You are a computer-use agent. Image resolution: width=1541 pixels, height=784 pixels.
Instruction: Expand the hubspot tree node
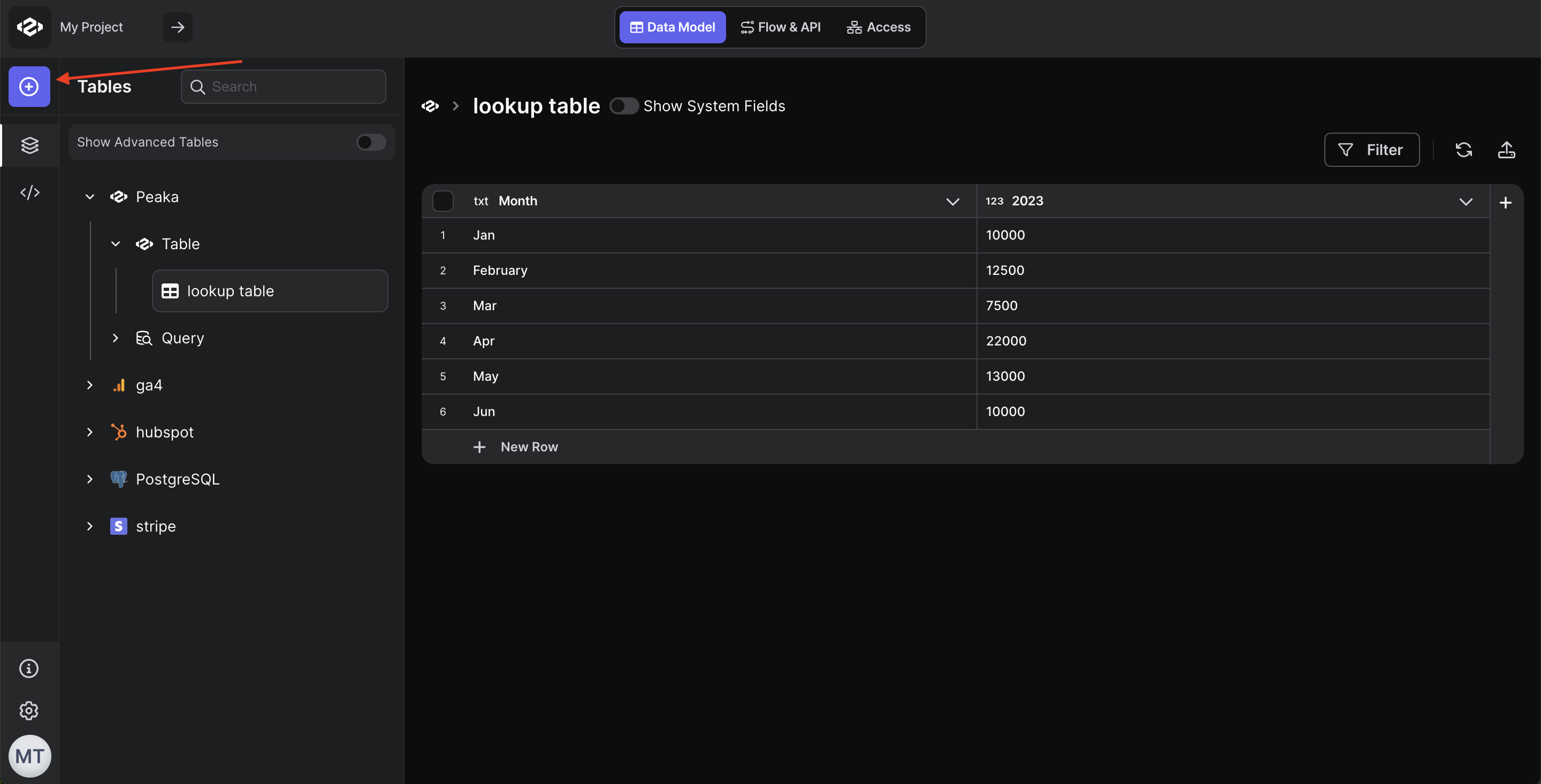click(90, 432)
